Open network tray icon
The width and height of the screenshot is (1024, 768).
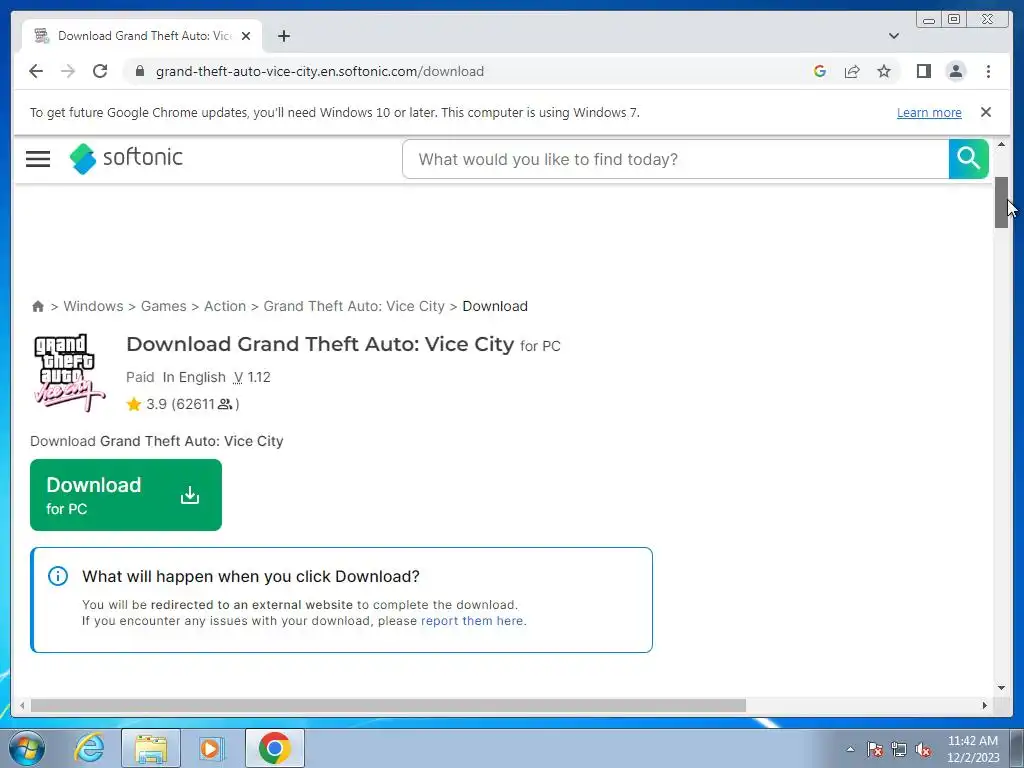[x=899, y=749]
